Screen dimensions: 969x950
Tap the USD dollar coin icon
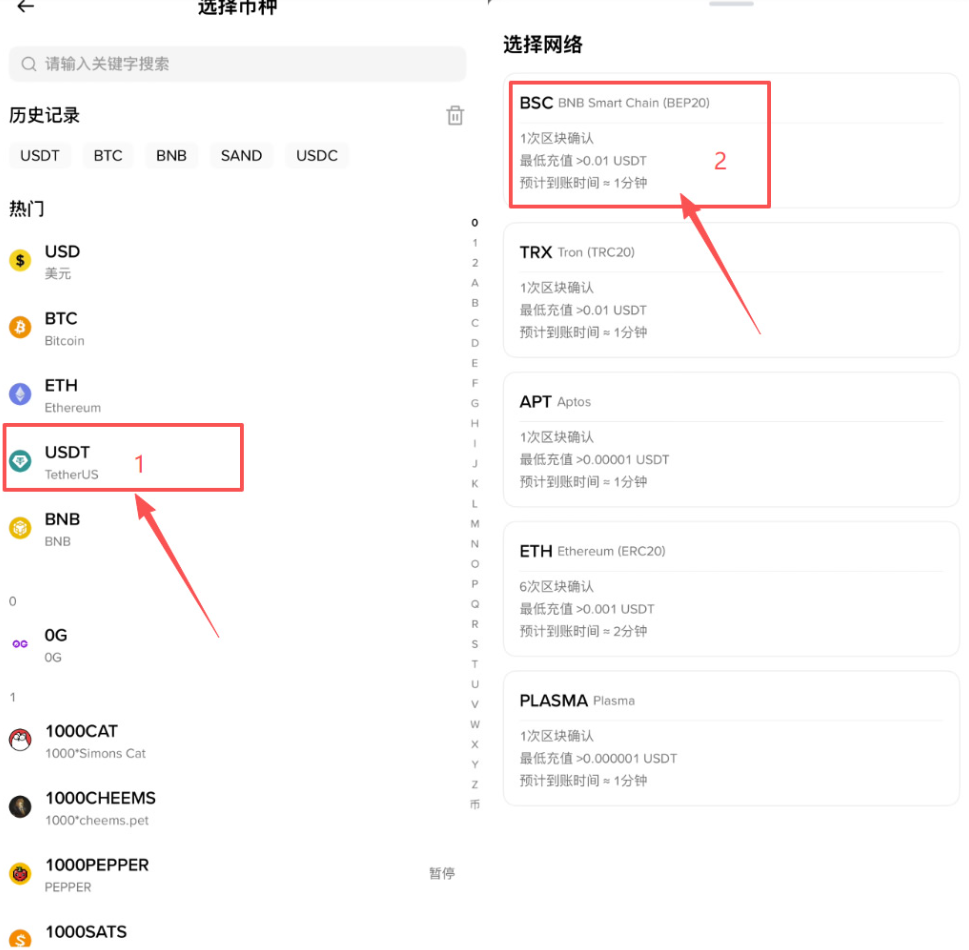click(20, 261)
